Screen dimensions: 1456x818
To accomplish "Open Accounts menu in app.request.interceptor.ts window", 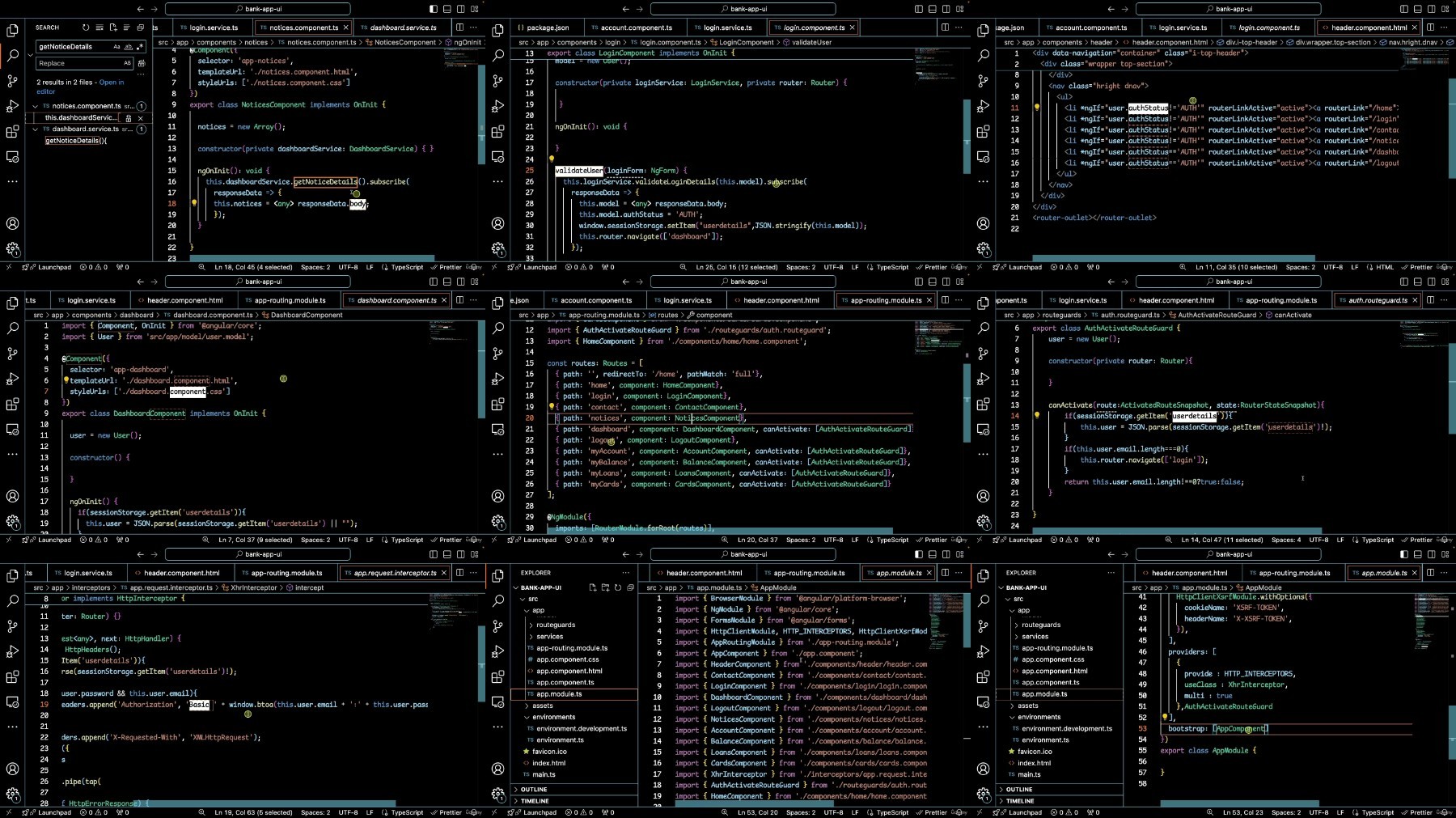I will 12,769.
